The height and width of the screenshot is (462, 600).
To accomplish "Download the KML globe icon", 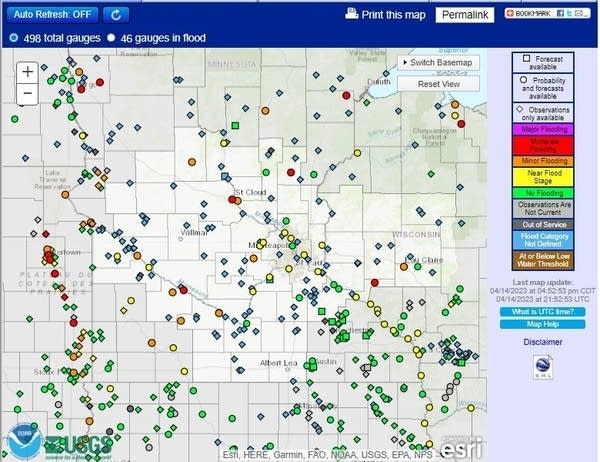I will coord(543,367).
